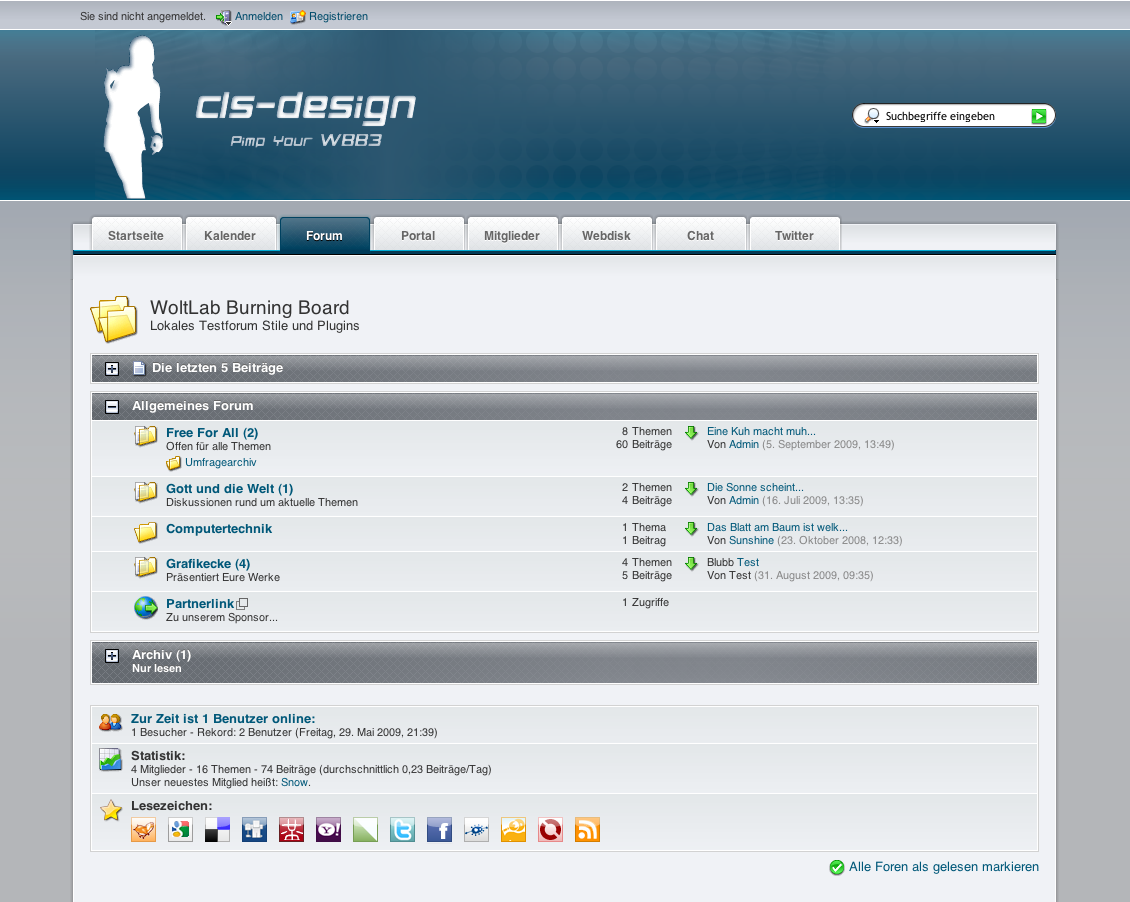Open the Grafikecke forum
Image resolution: width=1130 pixels, height=902 pixels.
point(200,564)
